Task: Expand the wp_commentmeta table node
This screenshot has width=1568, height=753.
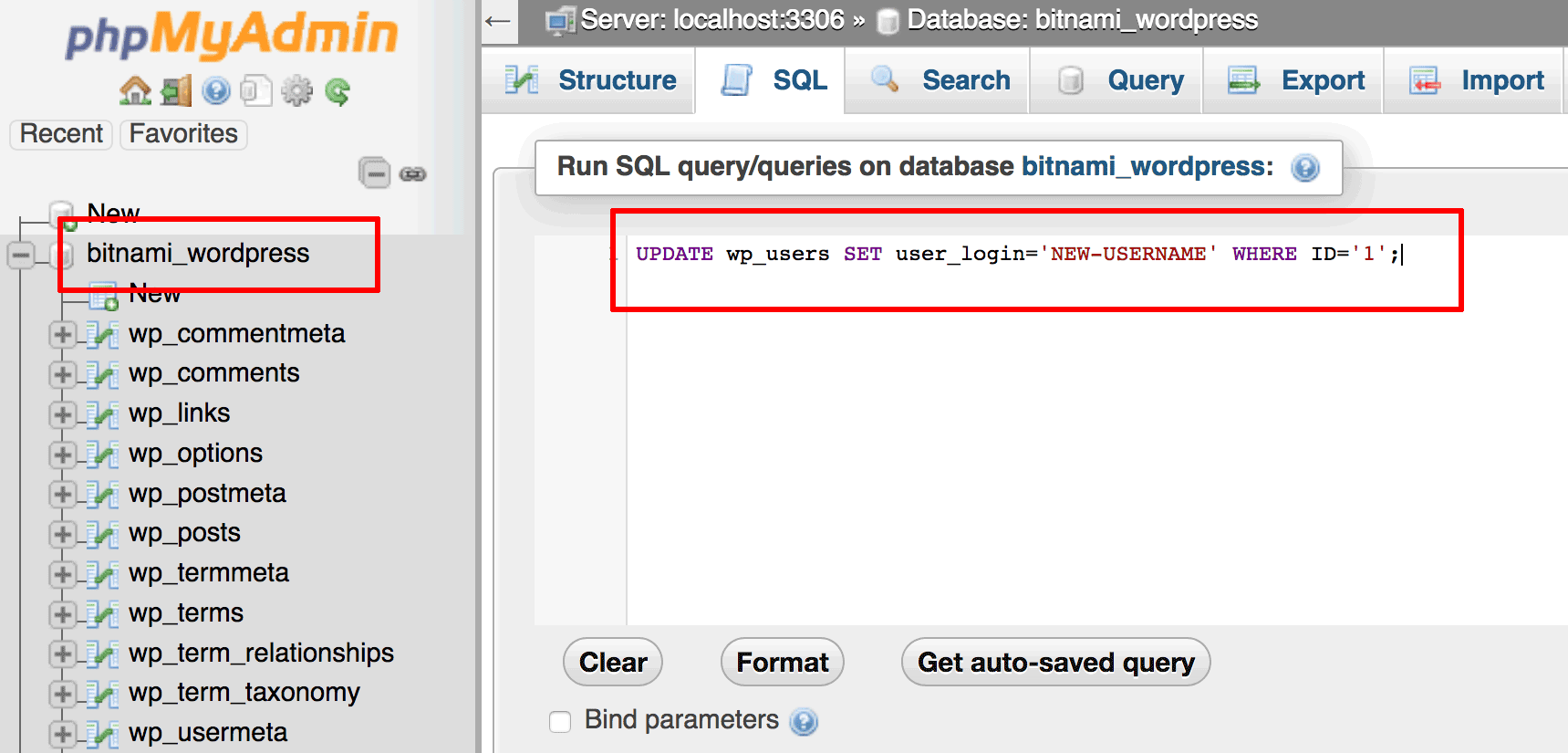Action: 62,335
